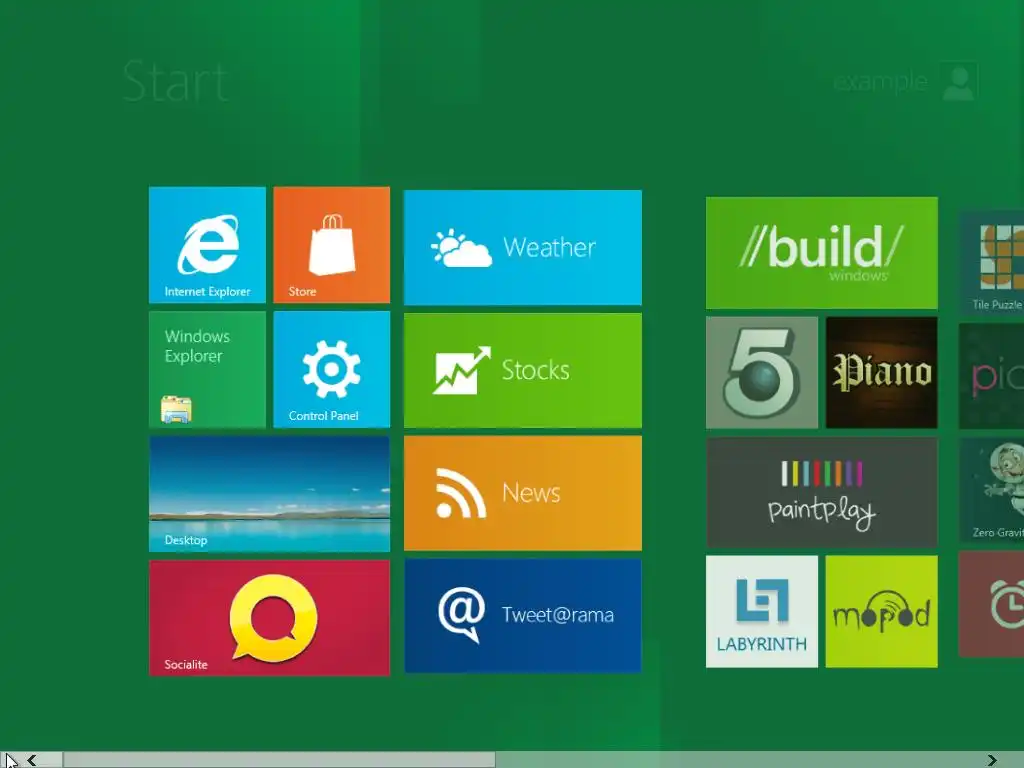Switch to the Desktop tile
Image resolution: width=1024 pixels, height=768 pixels.
coord(270,494)
